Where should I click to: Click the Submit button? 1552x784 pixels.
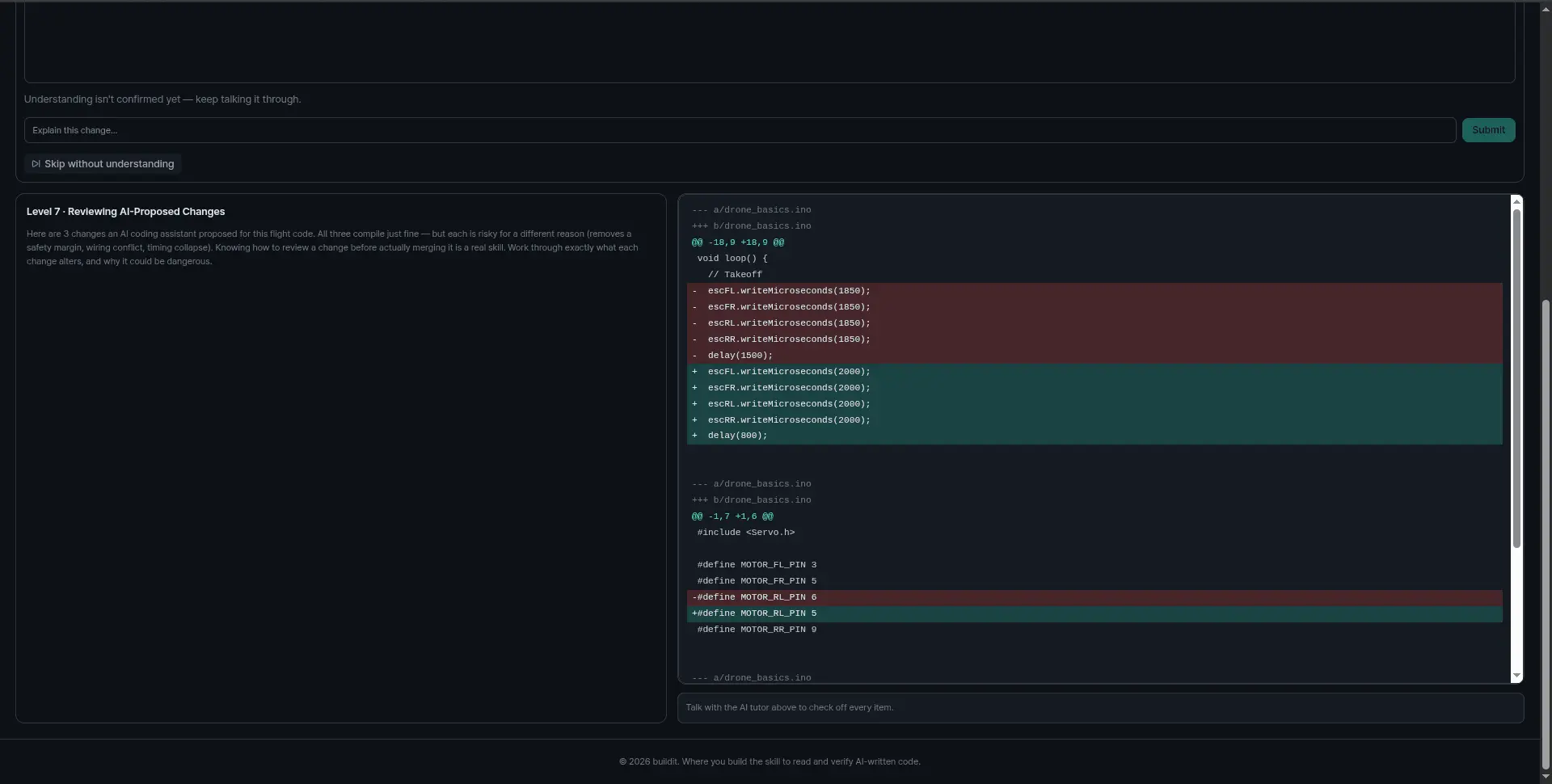[1488, 130]
